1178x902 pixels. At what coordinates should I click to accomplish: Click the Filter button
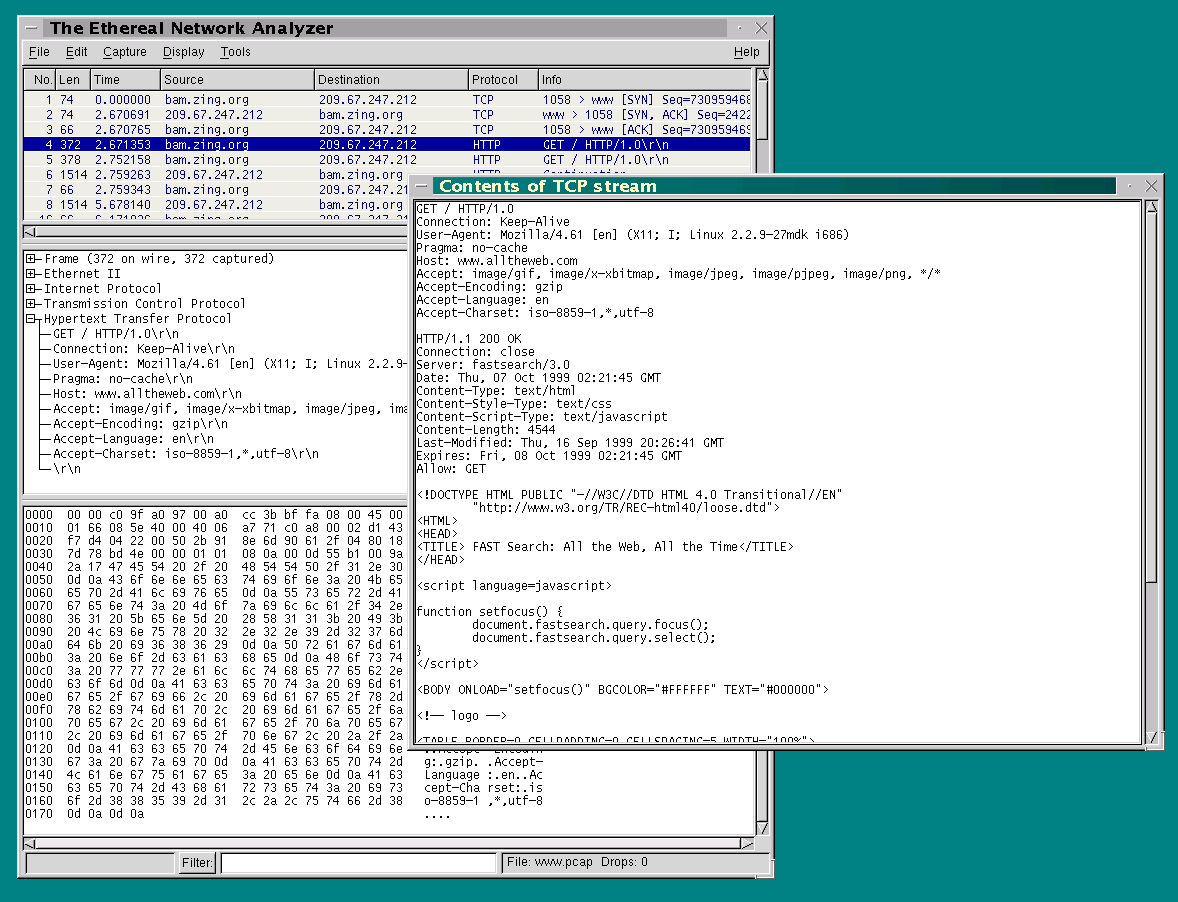(198, 862)
